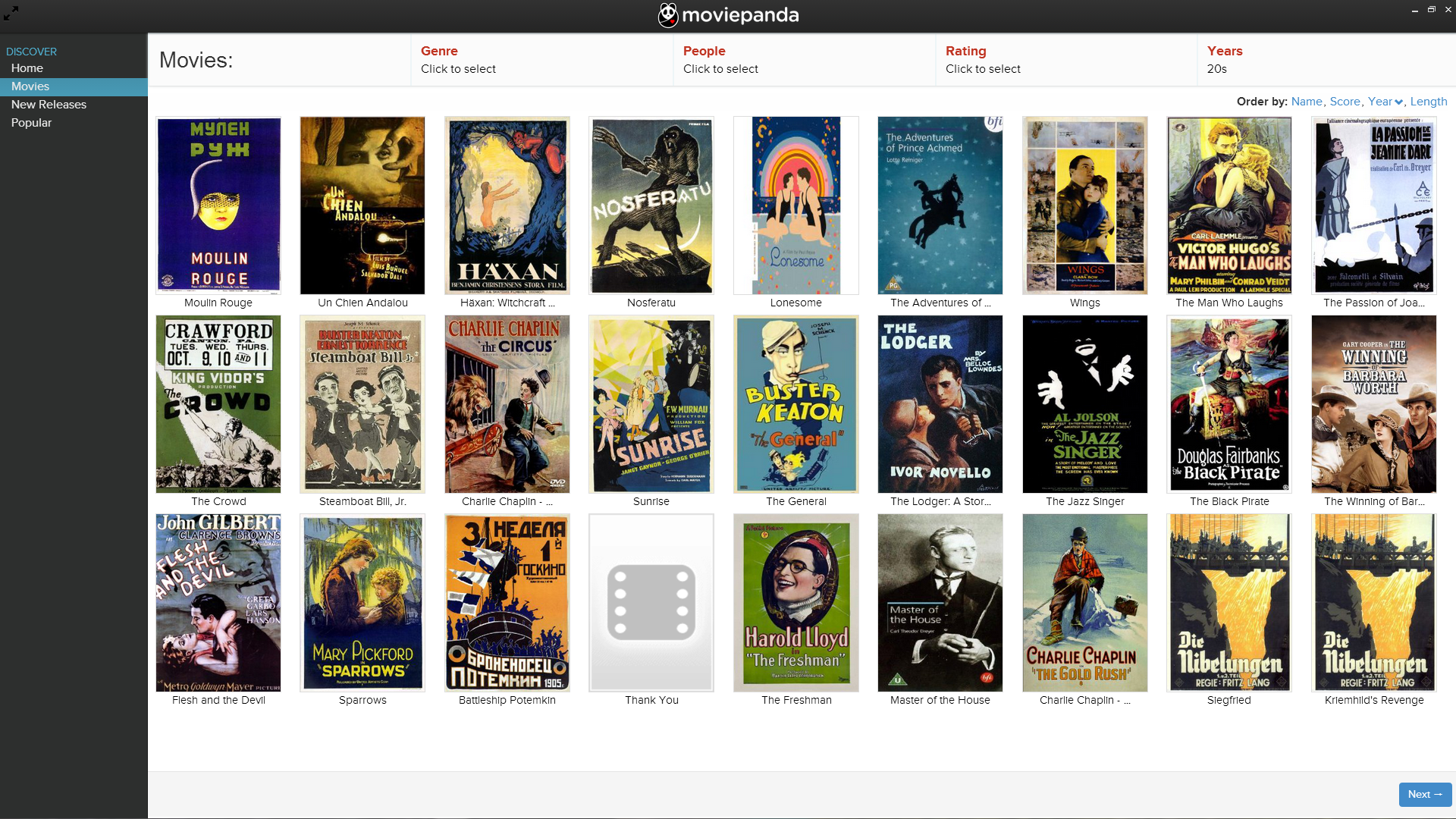Open The Lodger poster
Image resolution: width=1456 pixels, height=819 pixels.
[940, 404]
